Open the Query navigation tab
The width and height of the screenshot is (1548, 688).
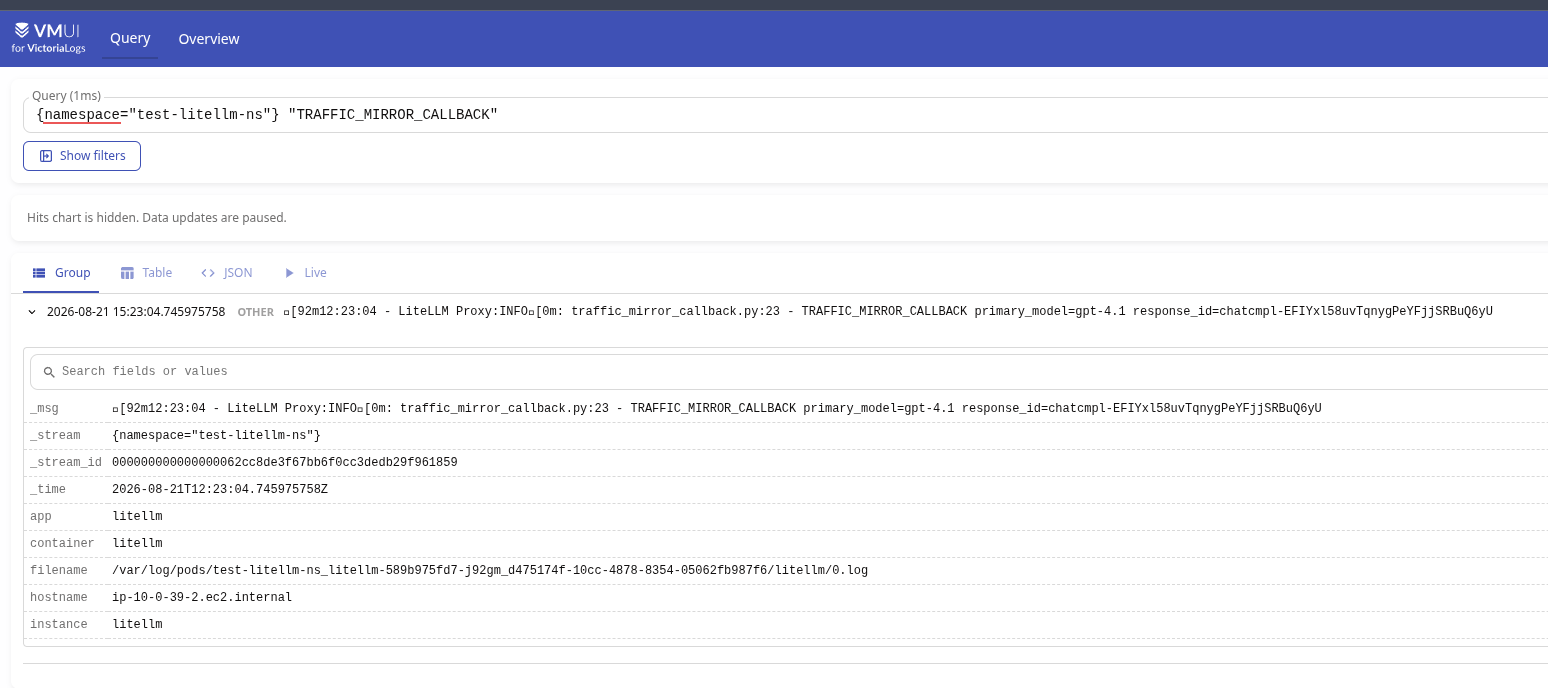click(x=130, y=38)
